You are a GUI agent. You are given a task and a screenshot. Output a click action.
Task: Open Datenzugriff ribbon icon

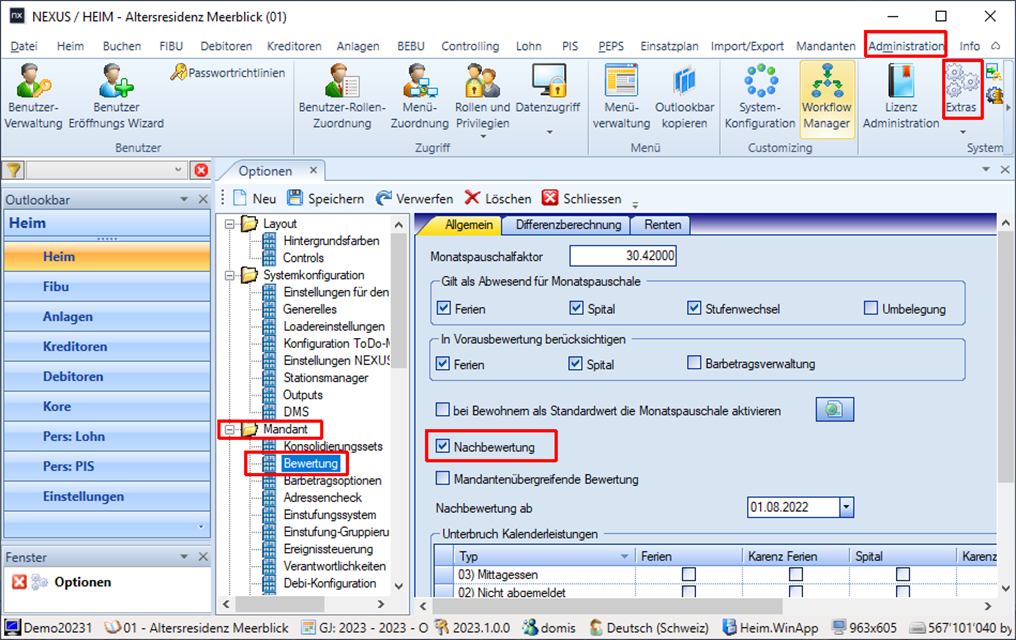coord(548,81)
